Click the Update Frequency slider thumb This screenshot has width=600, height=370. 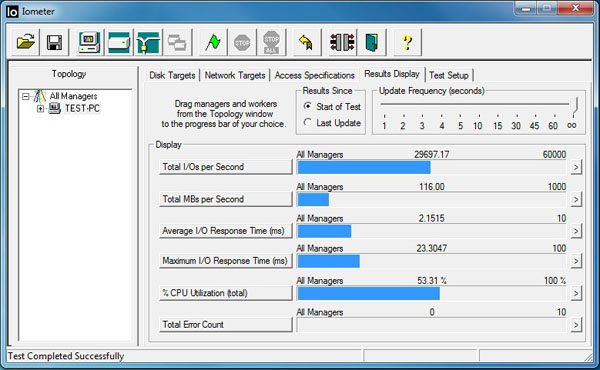click(x=574, y=106)
